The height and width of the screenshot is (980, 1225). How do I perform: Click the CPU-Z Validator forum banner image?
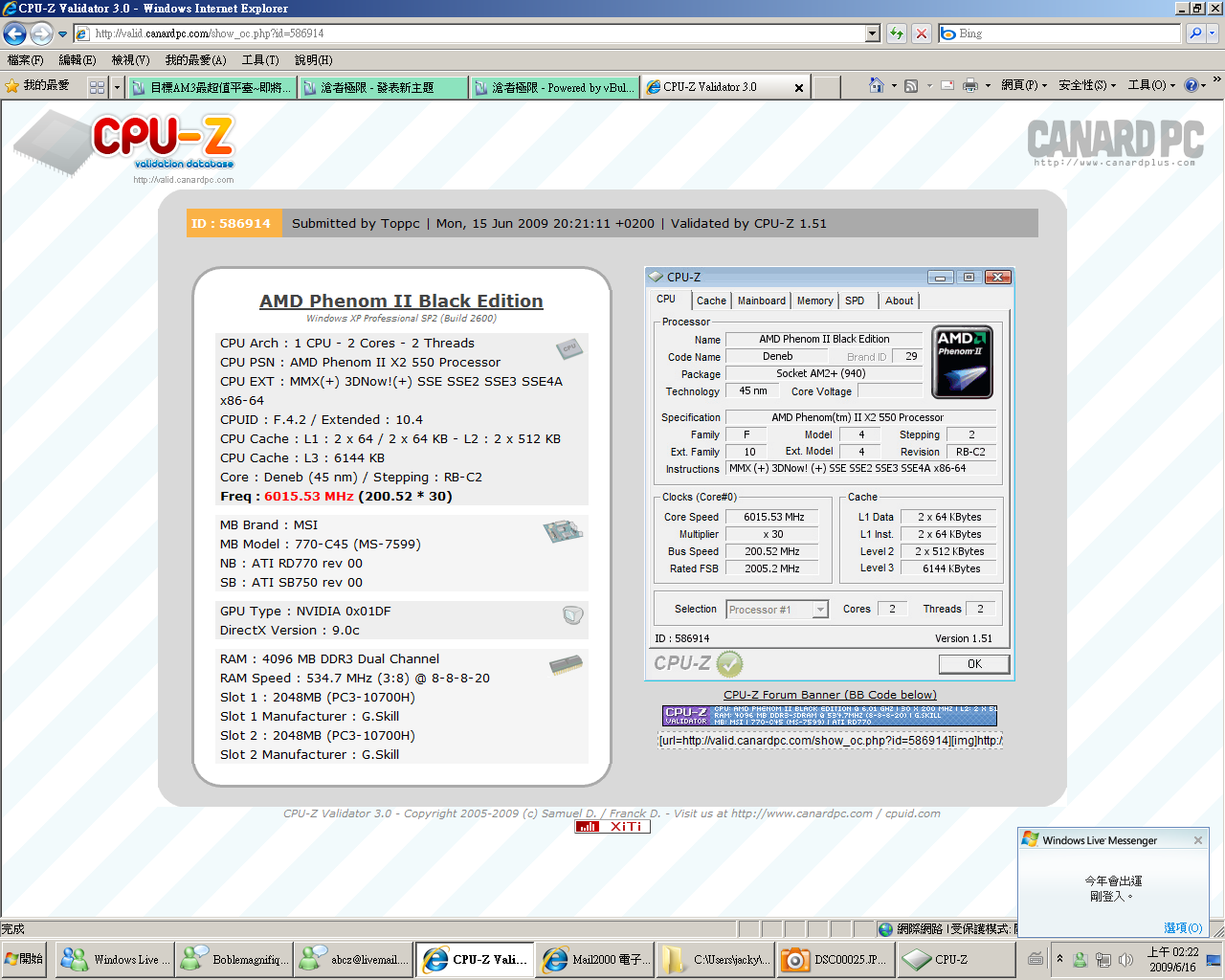pyautogui.click(x=830, y=716)
